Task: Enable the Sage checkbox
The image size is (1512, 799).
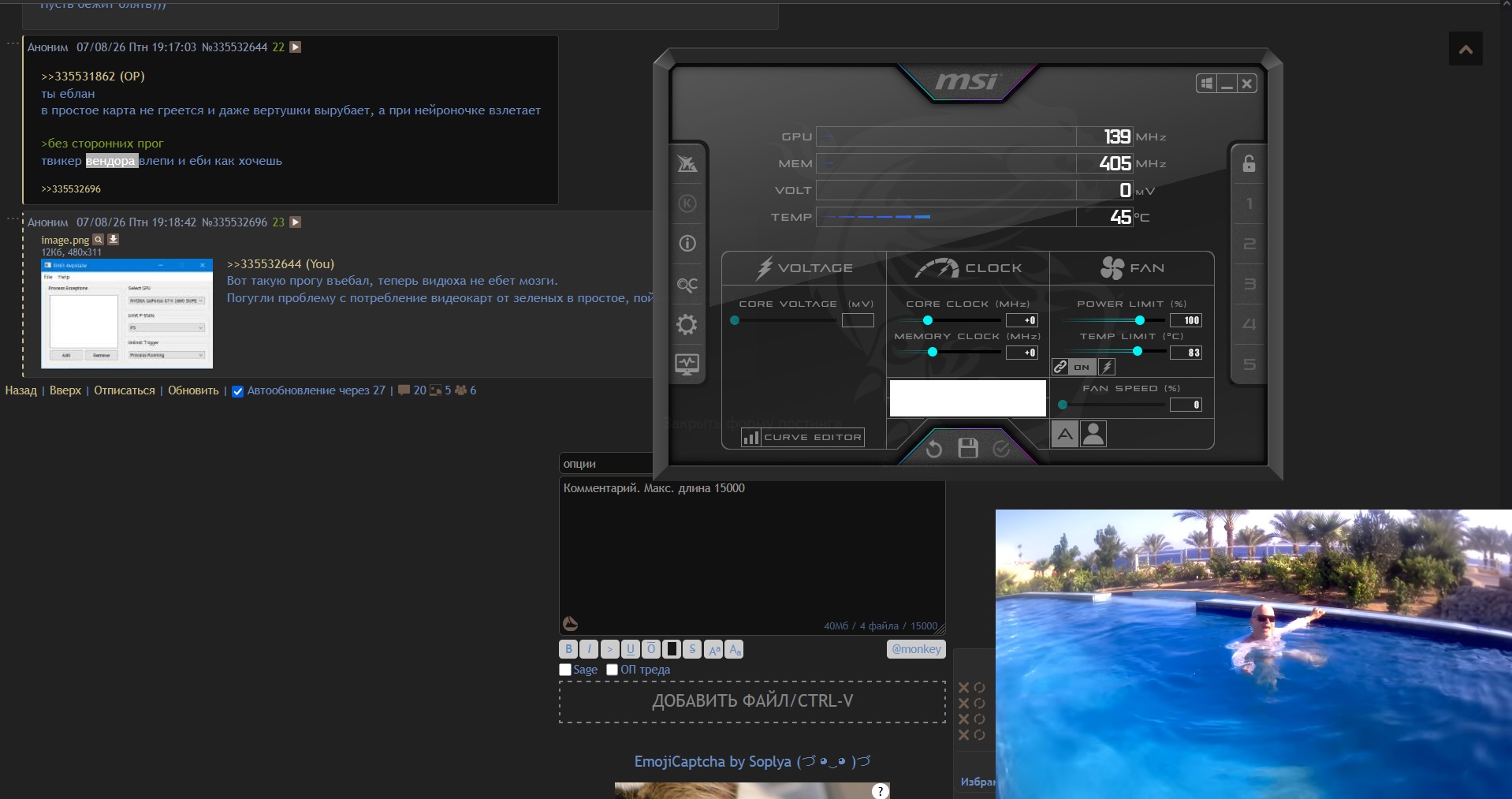Action: click(x=565, y=670)
